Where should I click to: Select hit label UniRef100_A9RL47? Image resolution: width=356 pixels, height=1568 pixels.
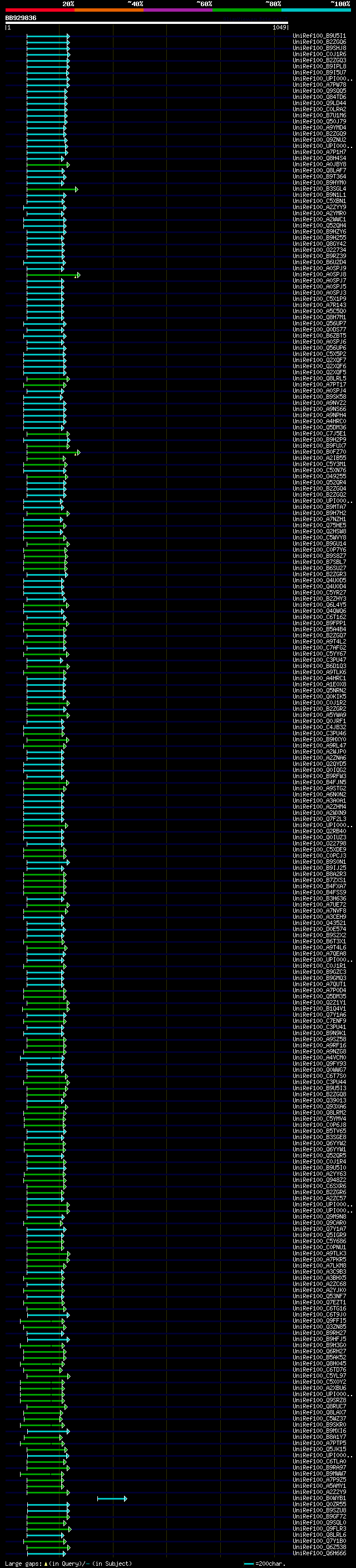point(319,746)
